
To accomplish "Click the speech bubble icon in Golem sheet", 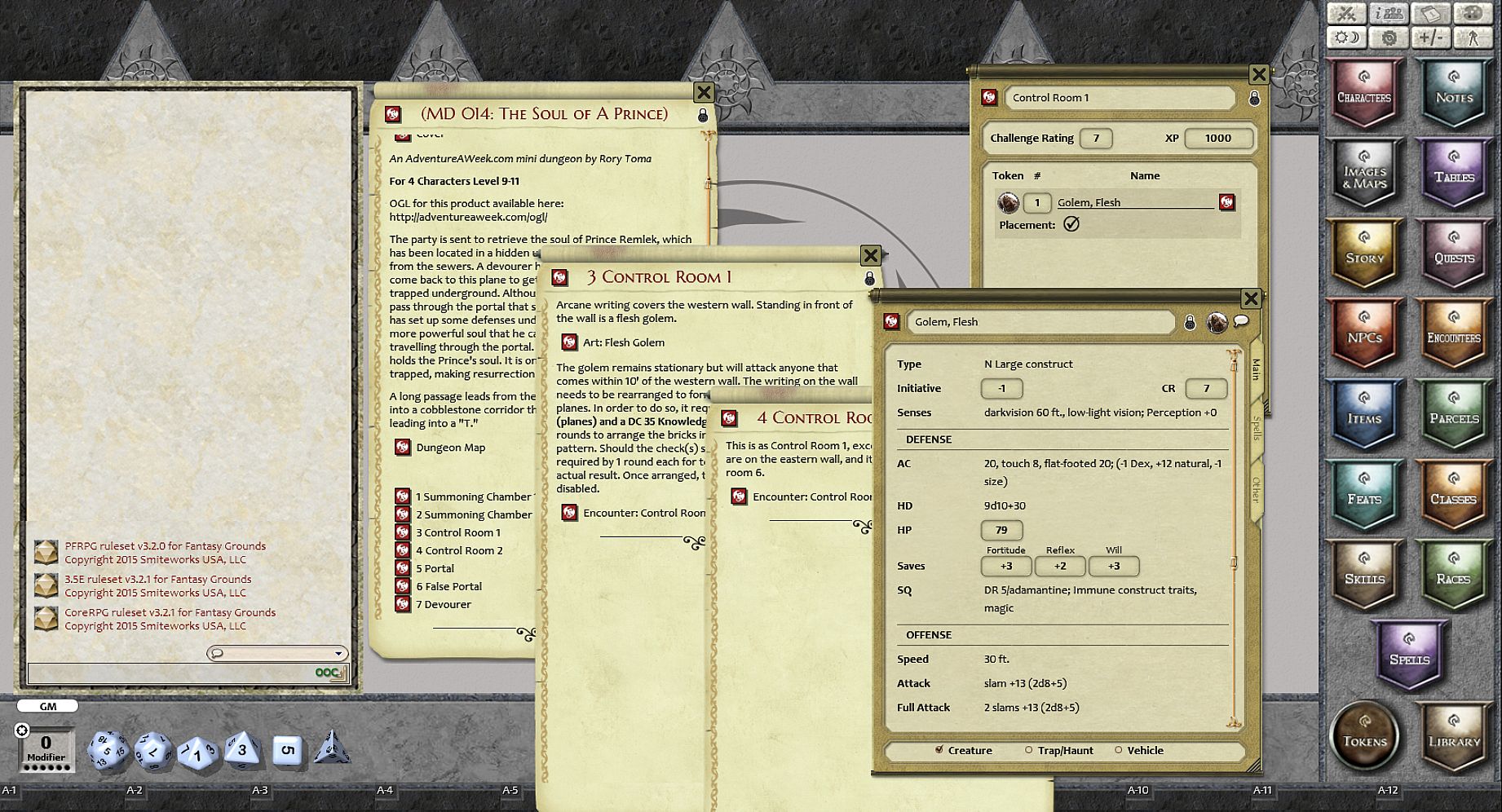I will tap(1241, 321).
